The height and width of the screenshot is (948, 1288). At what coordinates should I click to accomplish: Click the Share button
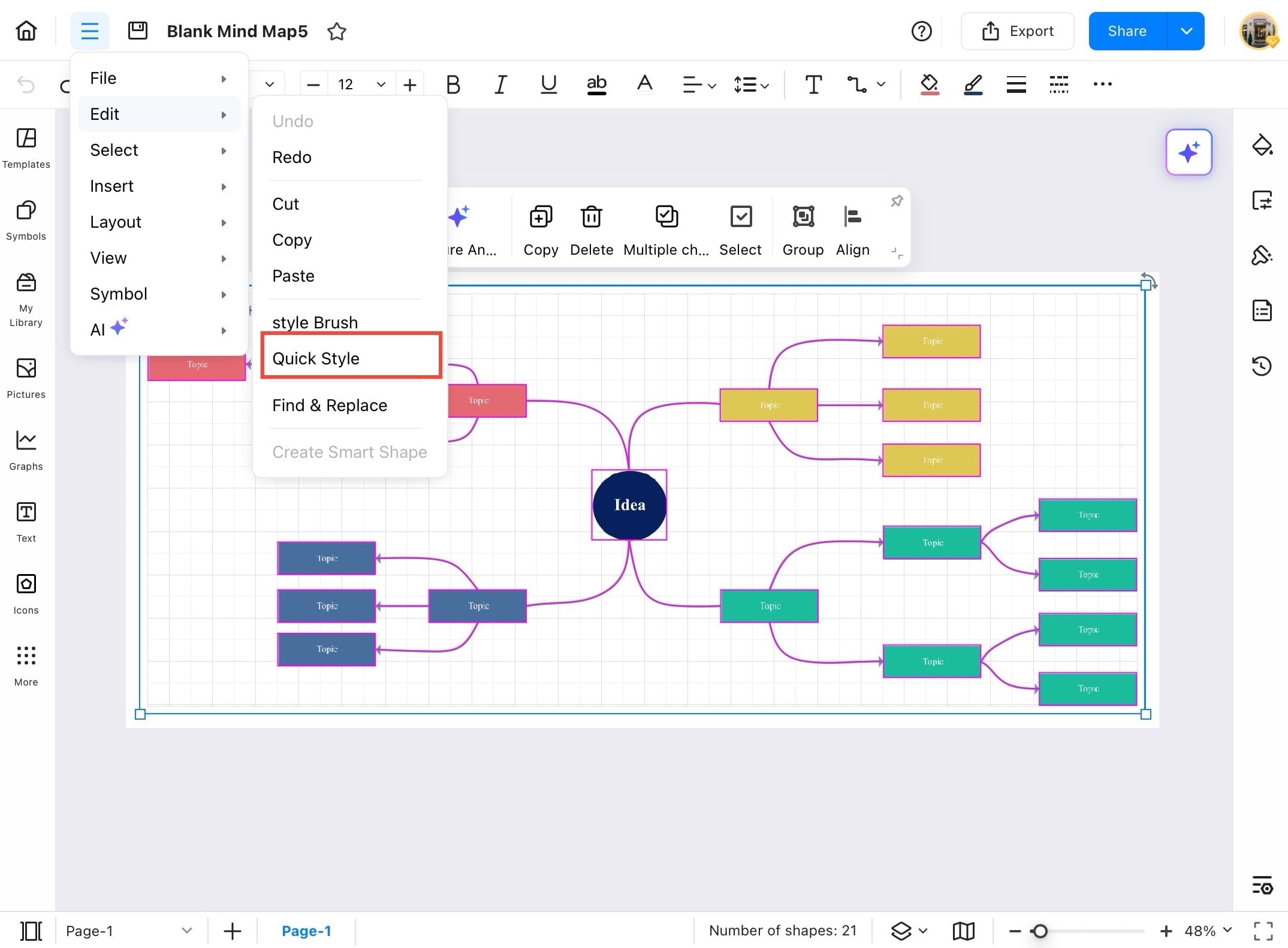click(x=1126, y=31)
